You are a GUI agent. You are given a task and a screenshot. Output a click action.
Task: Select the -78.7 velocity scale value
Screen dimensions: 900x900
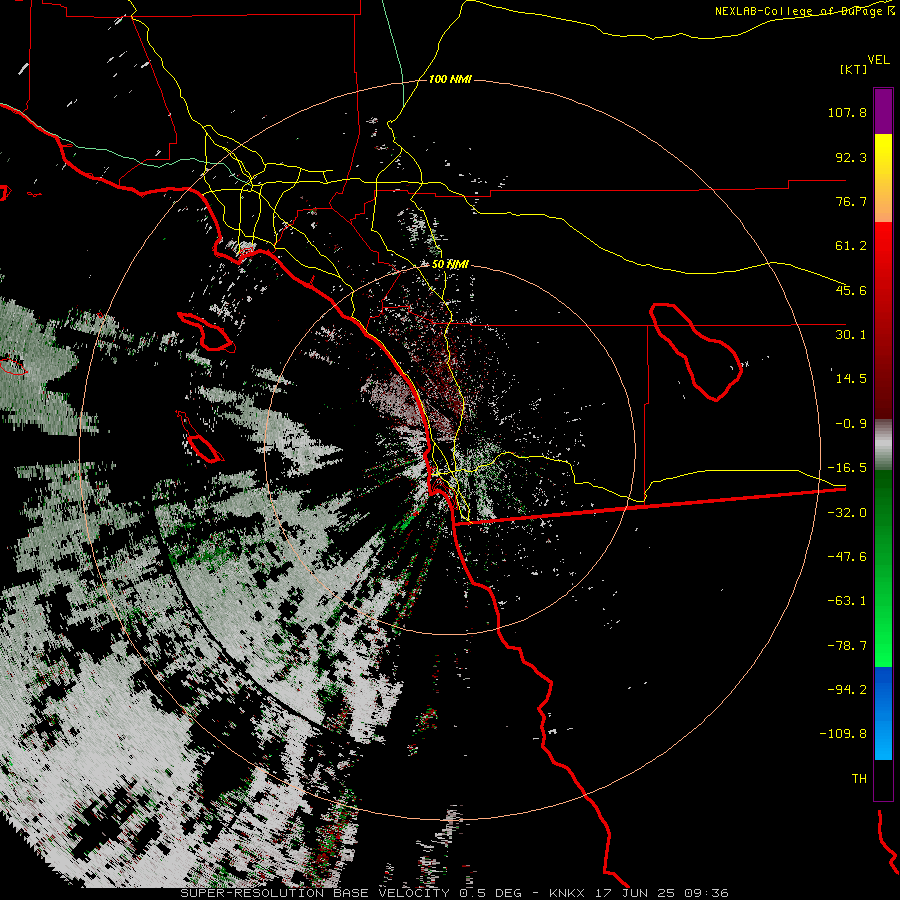point(847,646)
